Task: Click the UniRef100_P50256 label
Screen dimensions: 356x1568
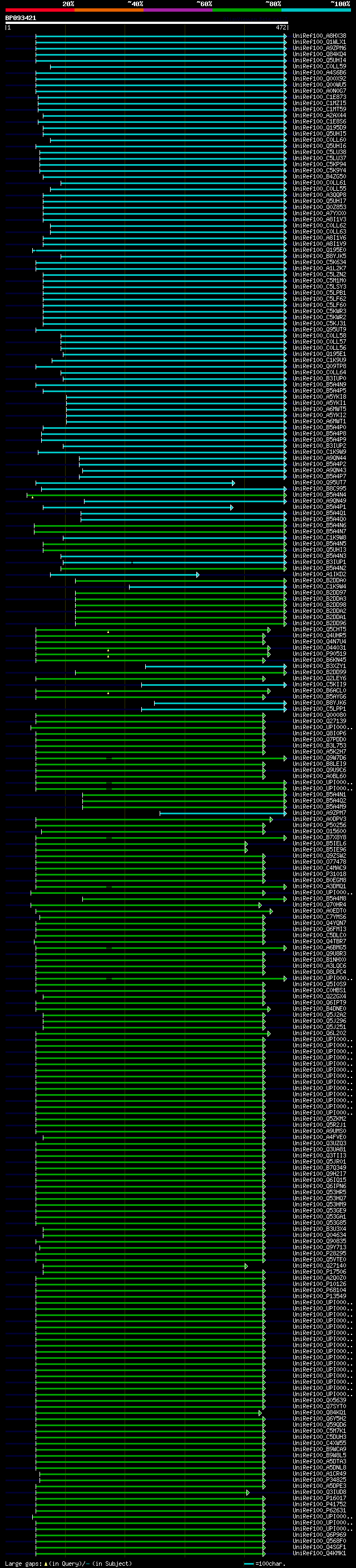Action: 319,825
